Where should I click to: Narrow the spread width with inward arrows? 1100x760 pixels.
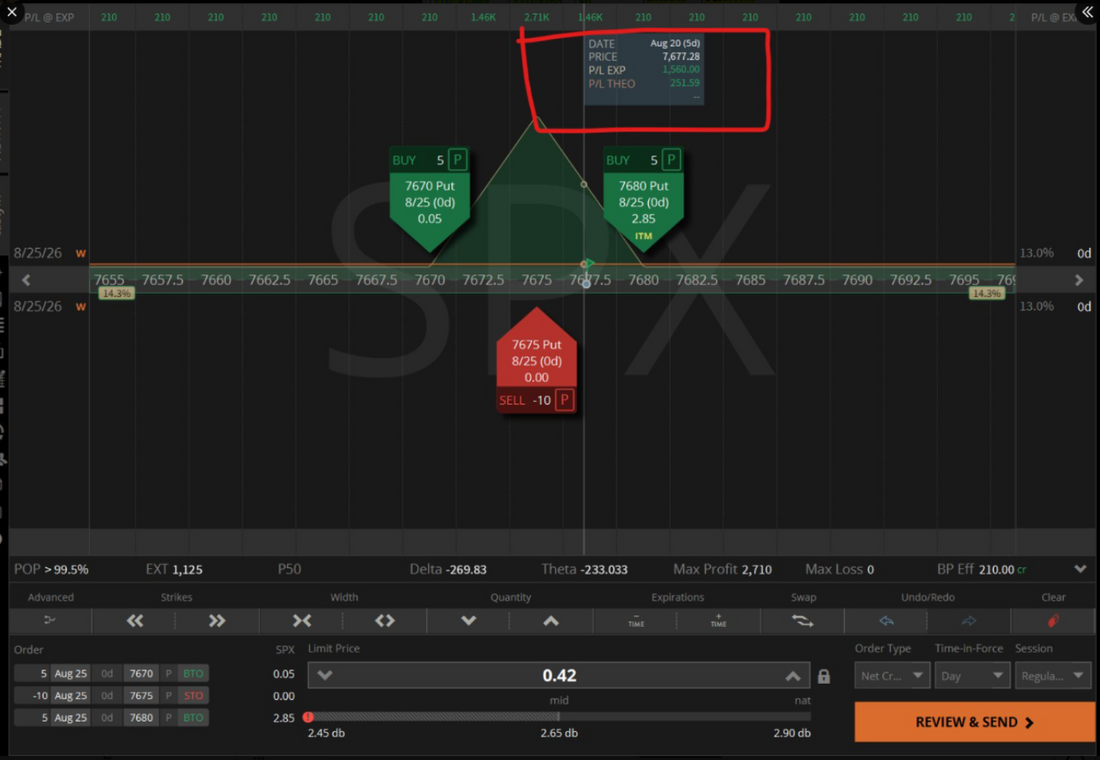tap(302, 620)
